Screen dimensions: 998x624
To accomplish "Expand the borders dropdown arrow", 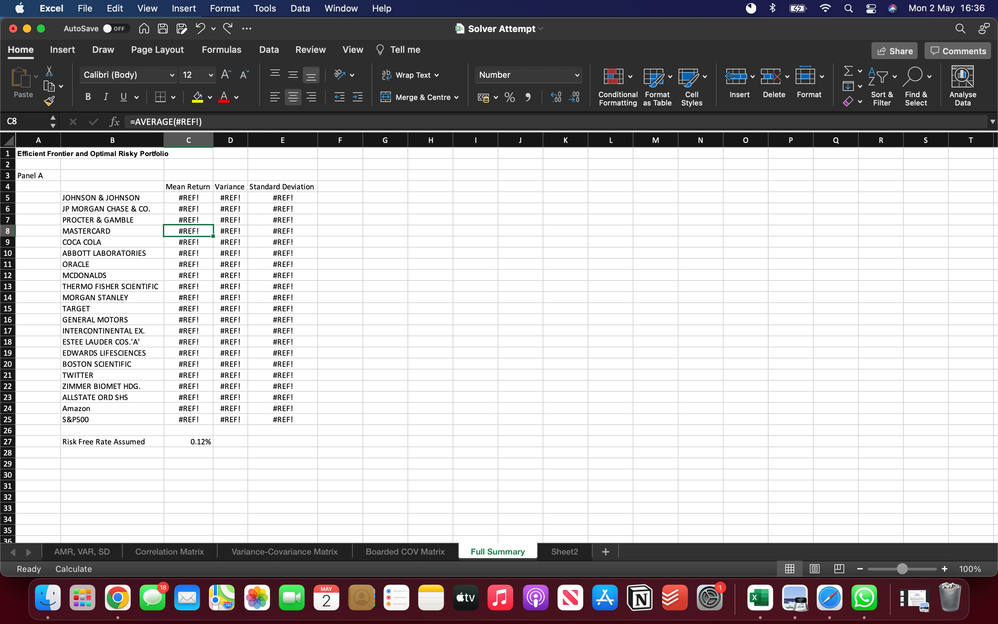I will [172, 97].
